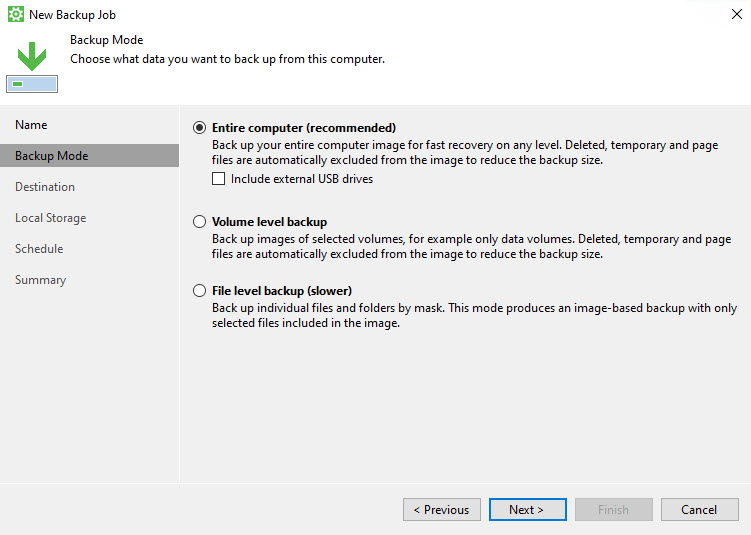Image resolution: width=751 pixels, height=535 pixels.
Task: Click the Next > button
Action: tap(527, 510)
